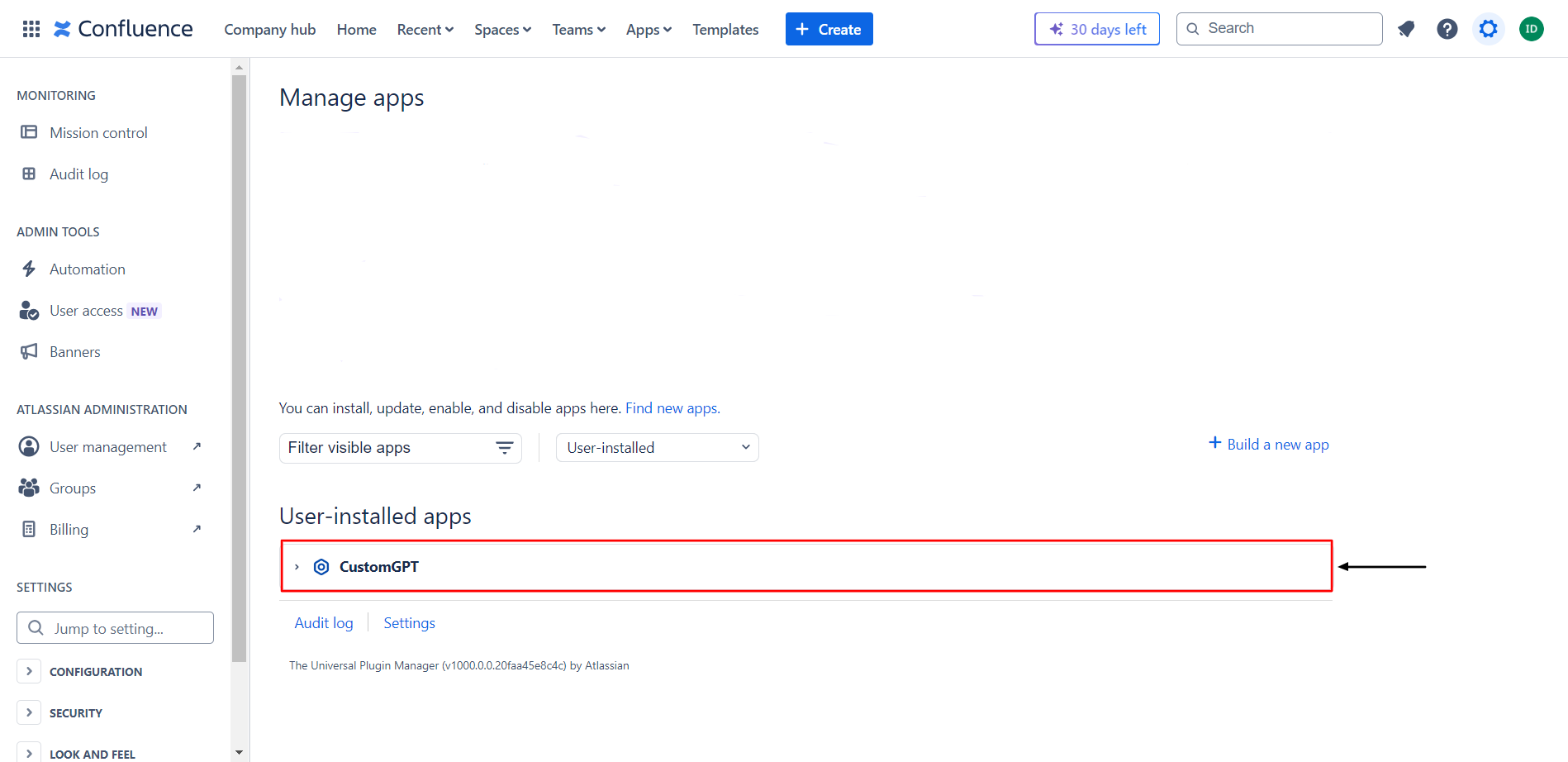The image size is (1568, 762).
Task: Click the Confluence logo
Action: coord(123,29)
